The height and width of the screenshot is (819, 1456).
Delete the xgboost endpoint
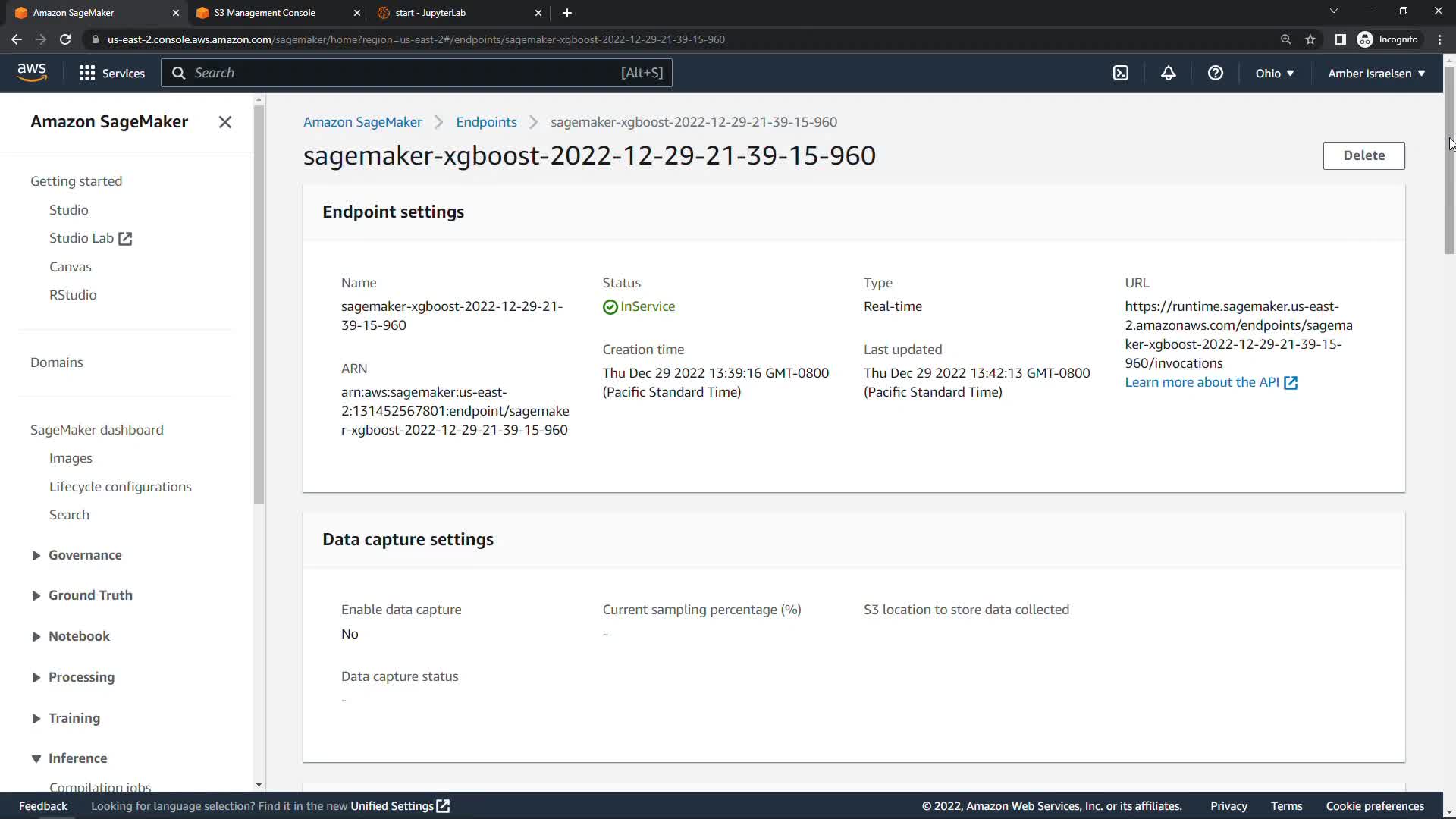click(x=1363, y=155)
